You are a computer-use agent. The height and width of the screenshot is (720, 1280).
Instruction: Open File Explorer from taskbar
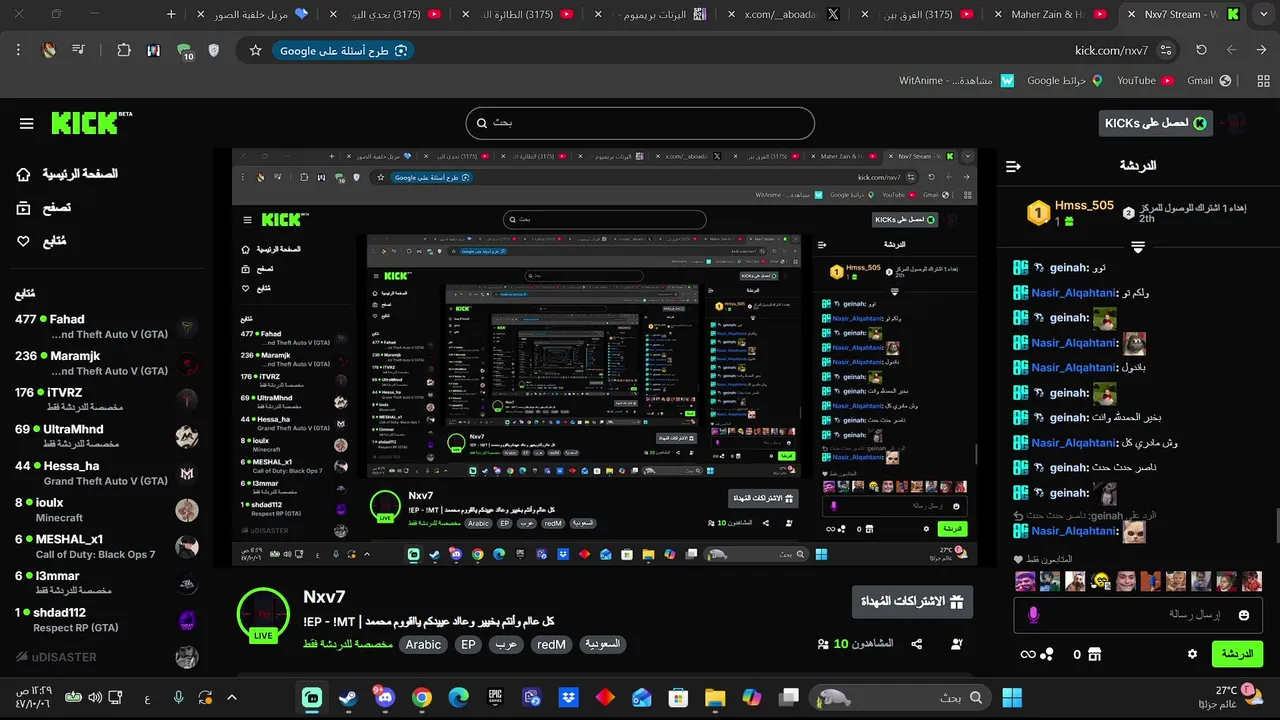click(714, 697)
